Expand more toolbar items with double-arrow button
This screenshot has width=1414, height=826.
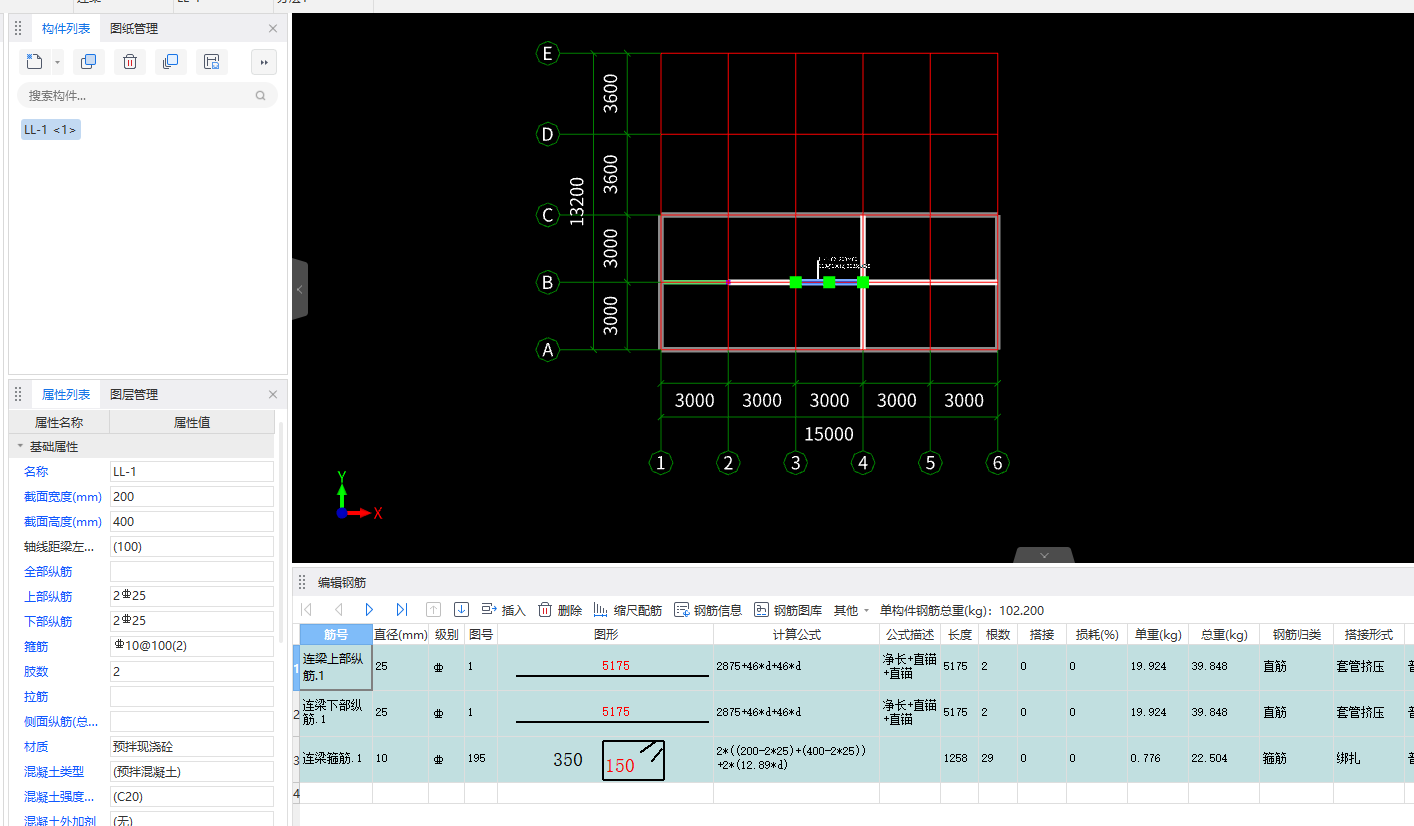(x=264, y=62)
